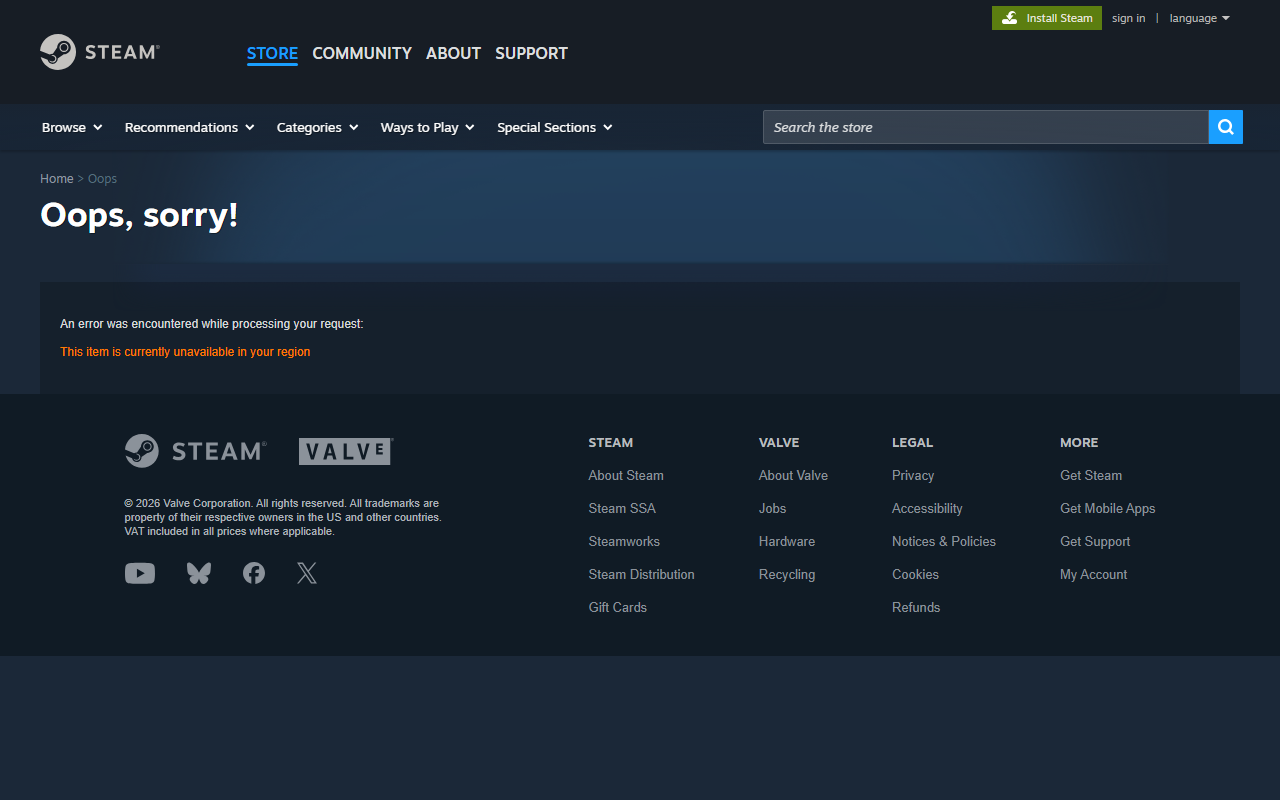Focus the Search the store field
This screenshot has width=1280, height=800.
(x=986, y=127)
